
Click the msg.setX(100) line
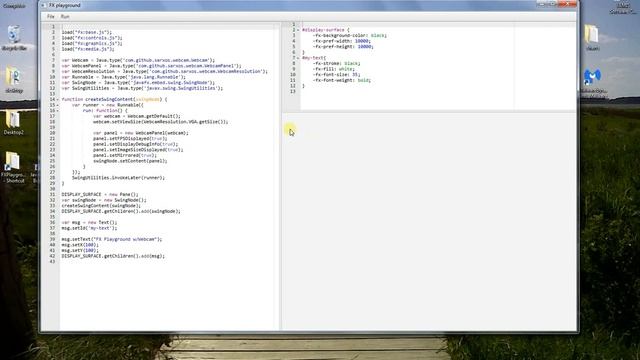pyautogui.click(x=80, y=245)
